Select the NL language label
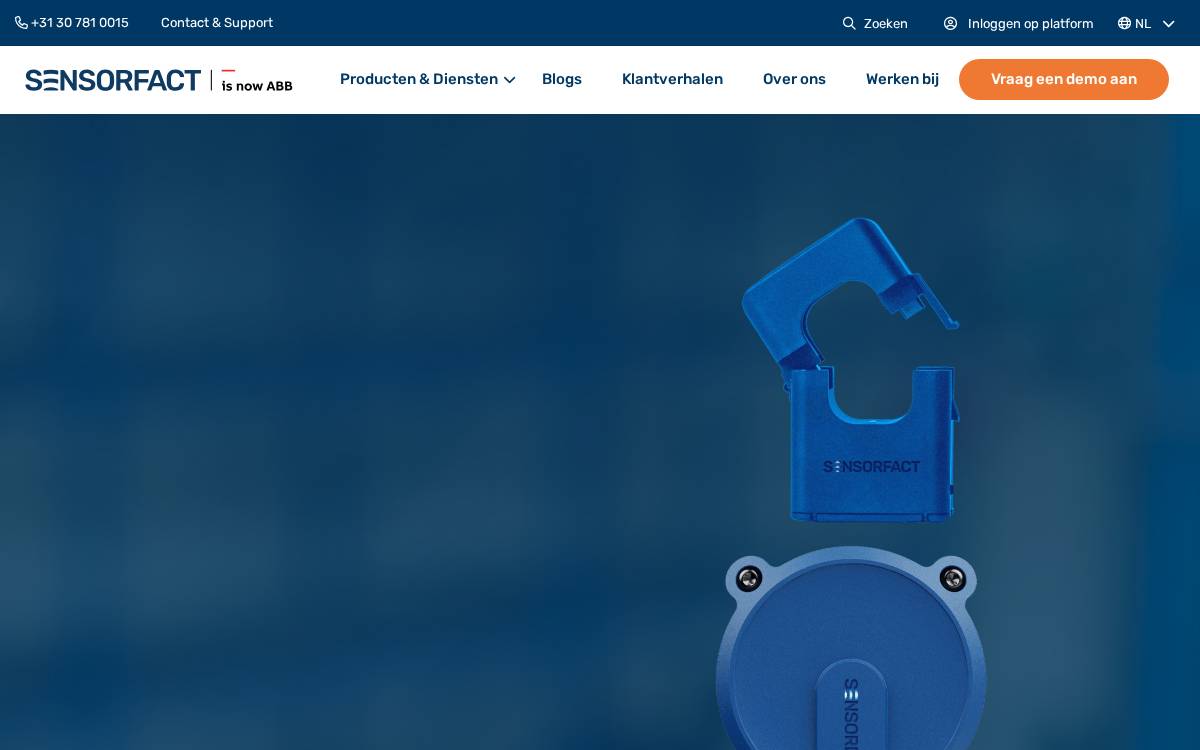 point(1143,23)
